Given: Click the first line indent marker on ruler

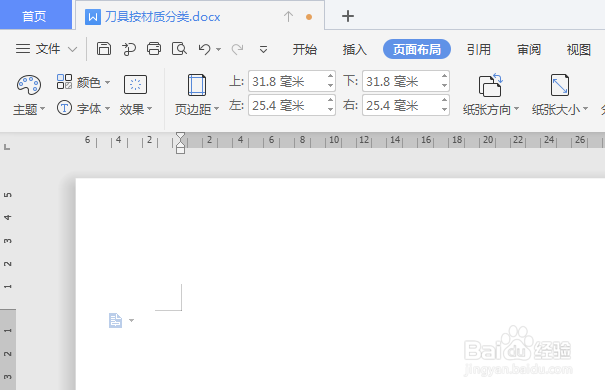Looking at the screenshot, I should pyautogui.click(x=180, y=136).
